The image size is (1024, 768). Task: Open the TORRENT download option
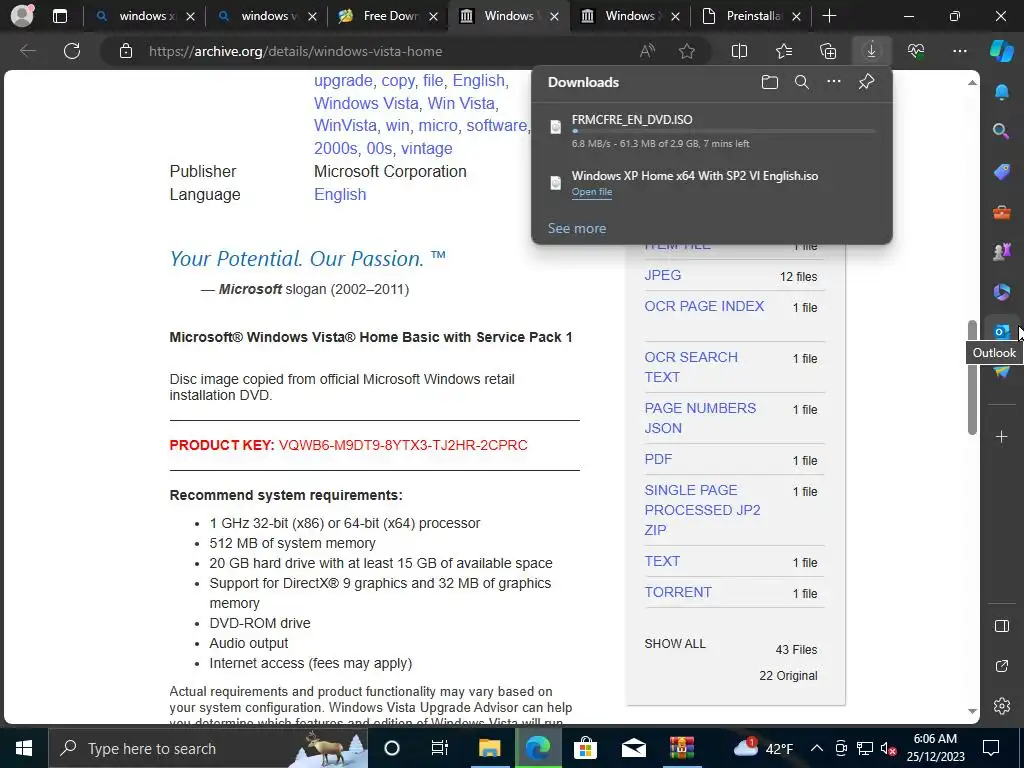677,592
